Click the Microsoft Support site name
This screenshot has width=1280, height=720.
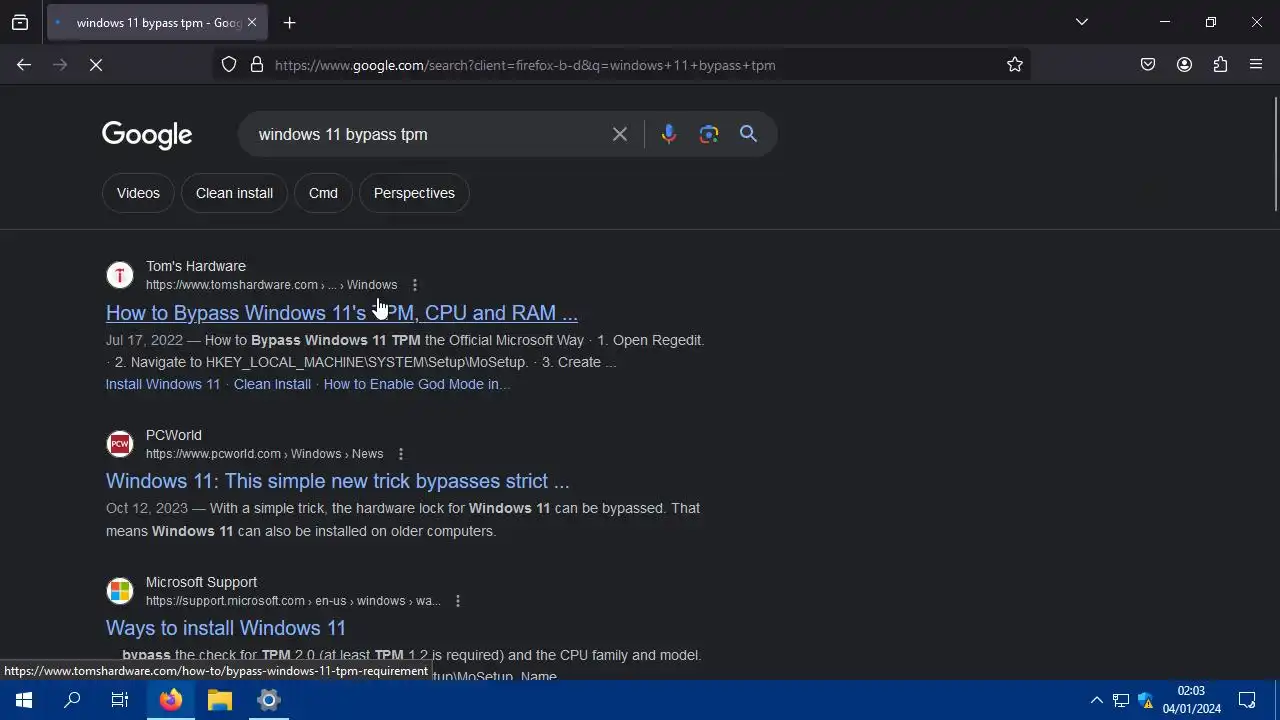coord(201,582)
